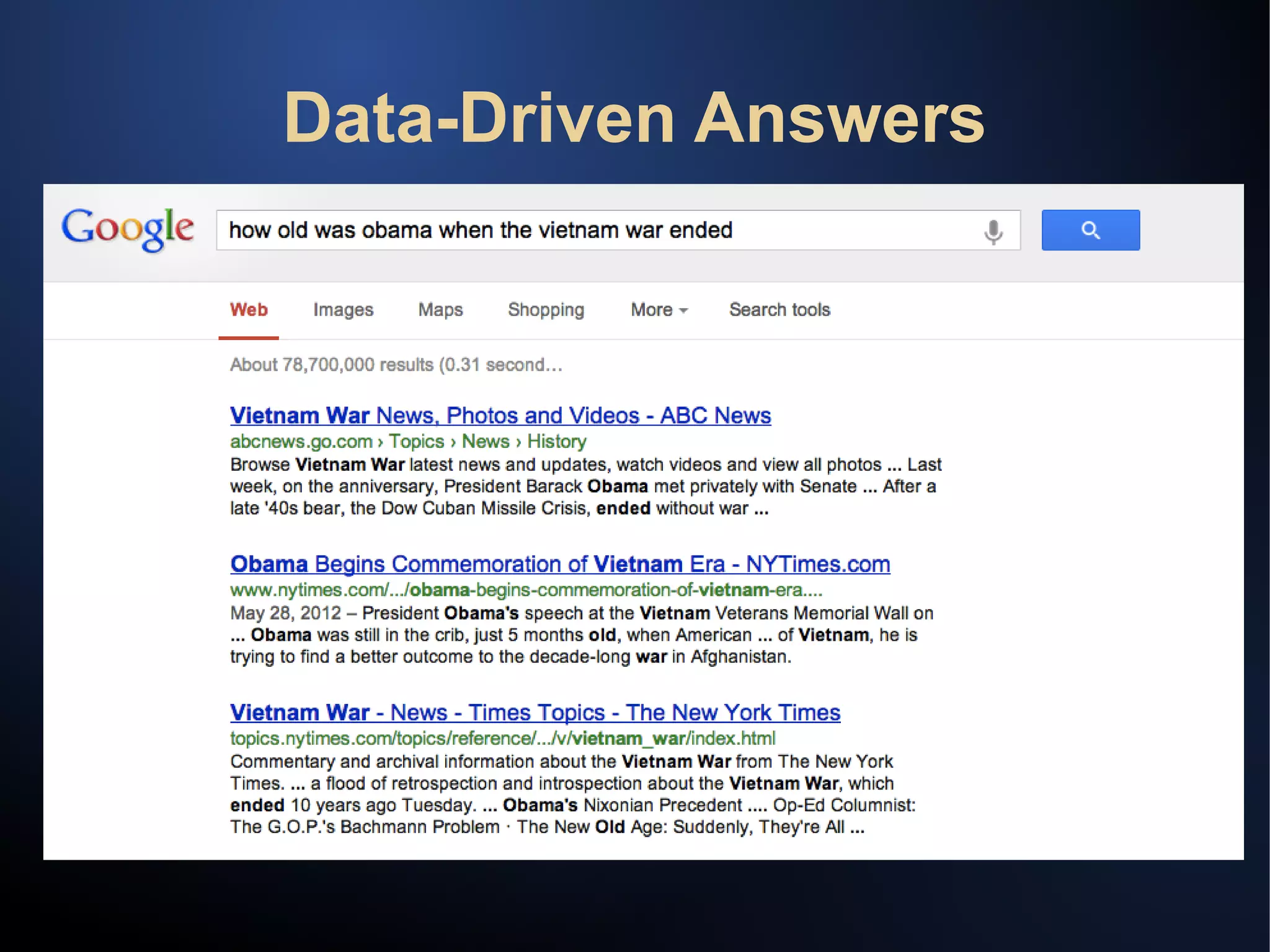This screenshot has height=952, width=1270.
Task: Select the active Web tab
Action: click(249, 309)
